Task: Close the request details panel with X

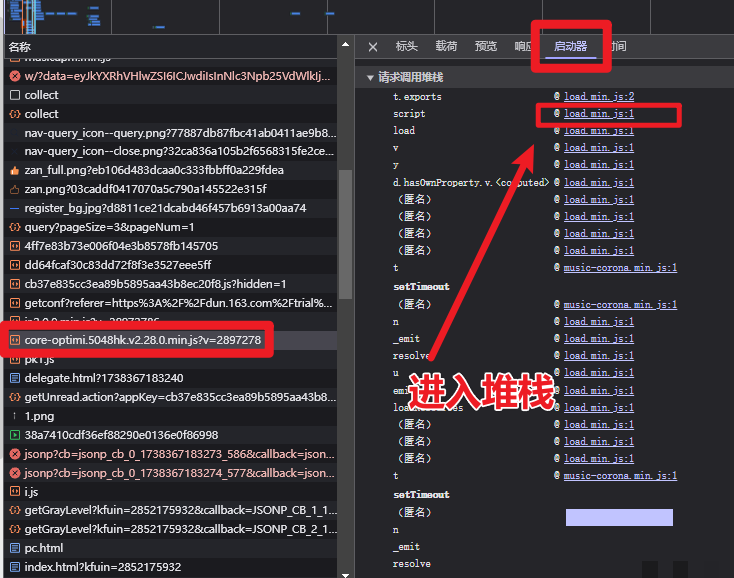Action: pyautogui.click(x=373, y=47)
